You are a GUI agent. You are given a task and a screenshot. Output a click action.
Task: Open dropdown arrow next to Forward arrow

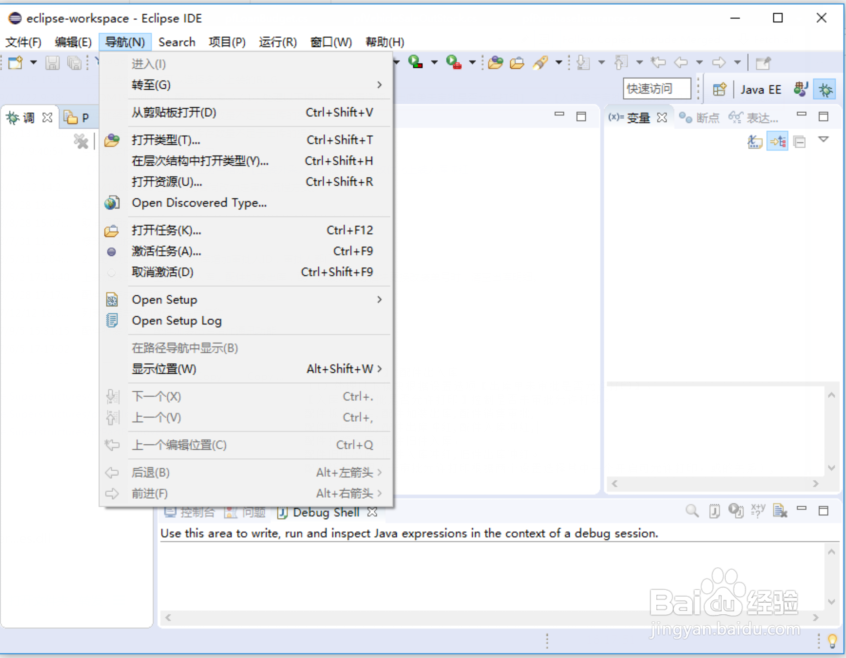[x=737, y=63]
